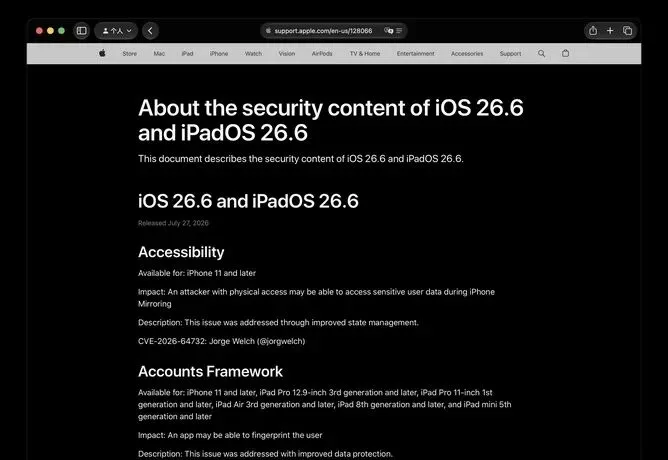
Task: Toggle the Safari sidebar button
Action: pos(81,31)
